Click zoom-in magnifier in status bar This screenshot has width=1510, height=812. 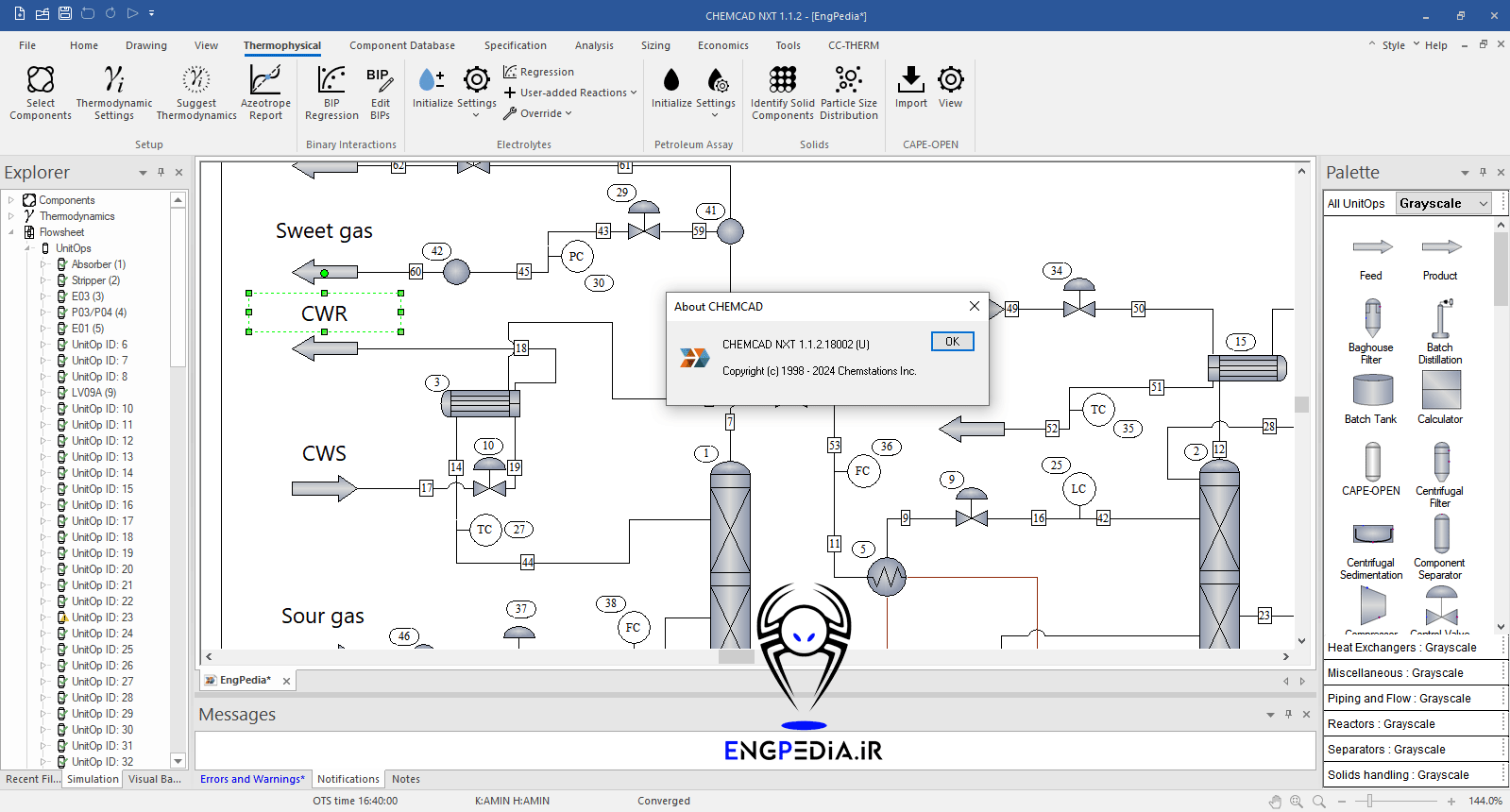coord(1297,801)
